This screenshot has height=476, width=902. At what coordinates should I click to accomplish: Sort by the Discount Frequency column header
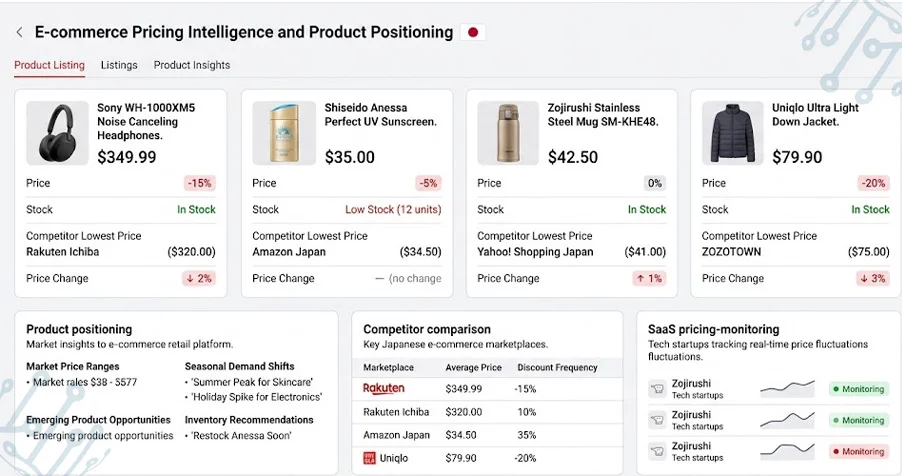click(557, 367)
